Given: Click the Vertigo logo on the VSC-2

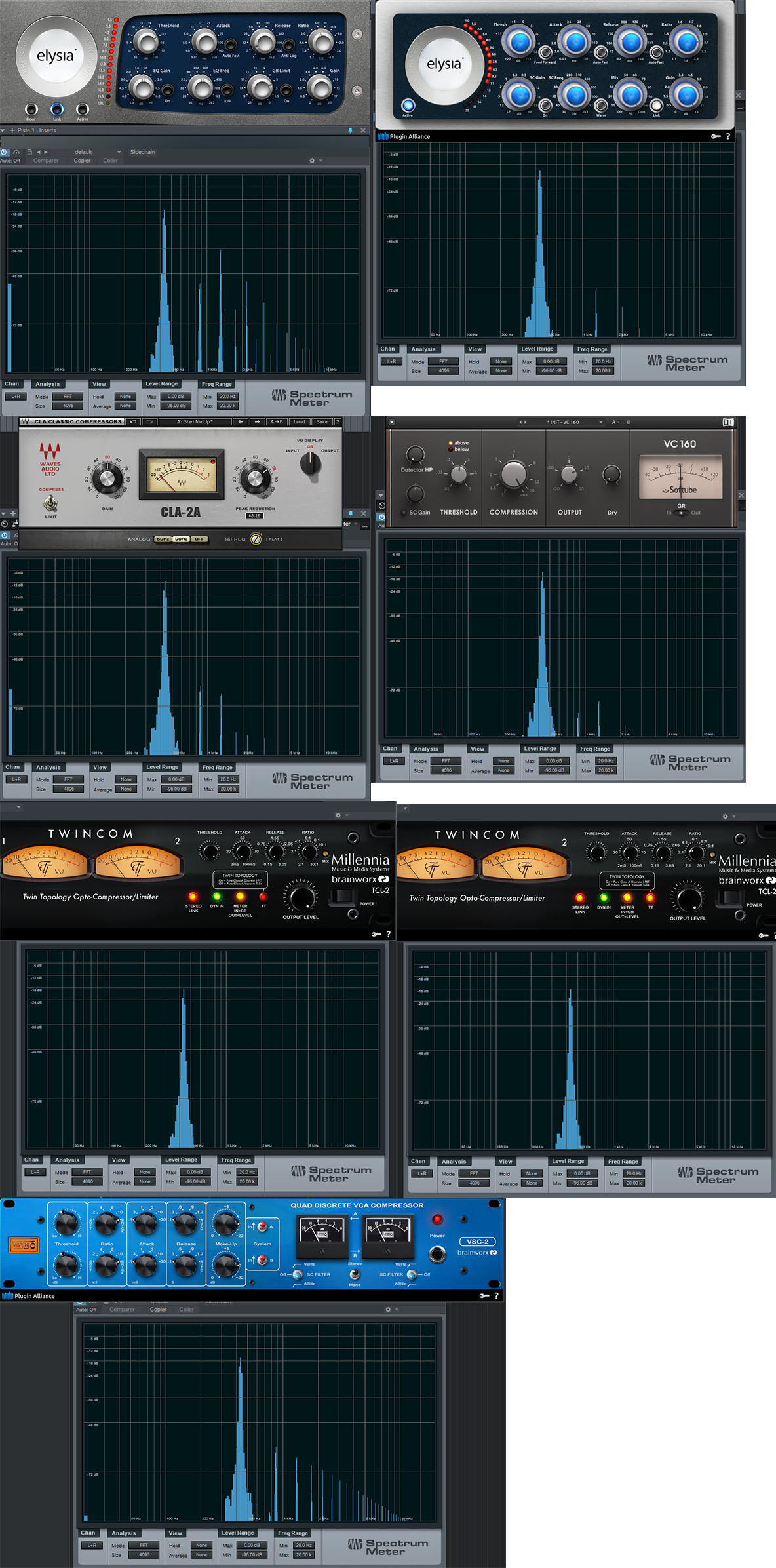Looking at the screenshot, I should (x=23, y=1245).
